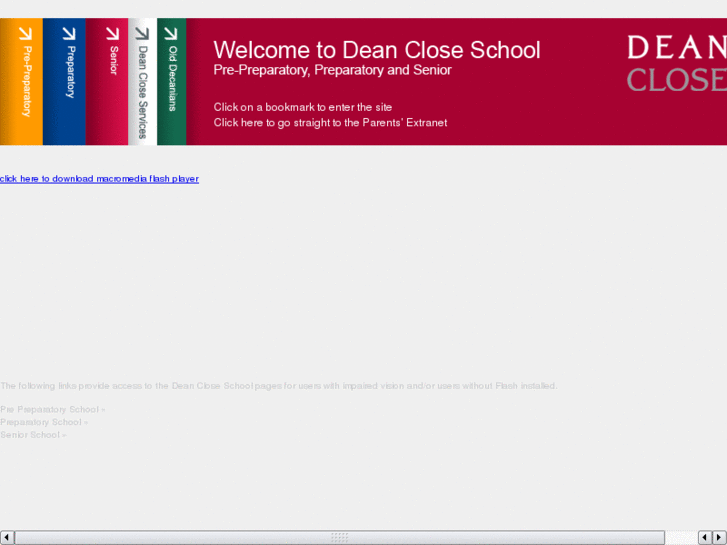Open the Preparatory School text link
This screenshot has width=727, height=545.
[x=44, y=422]
